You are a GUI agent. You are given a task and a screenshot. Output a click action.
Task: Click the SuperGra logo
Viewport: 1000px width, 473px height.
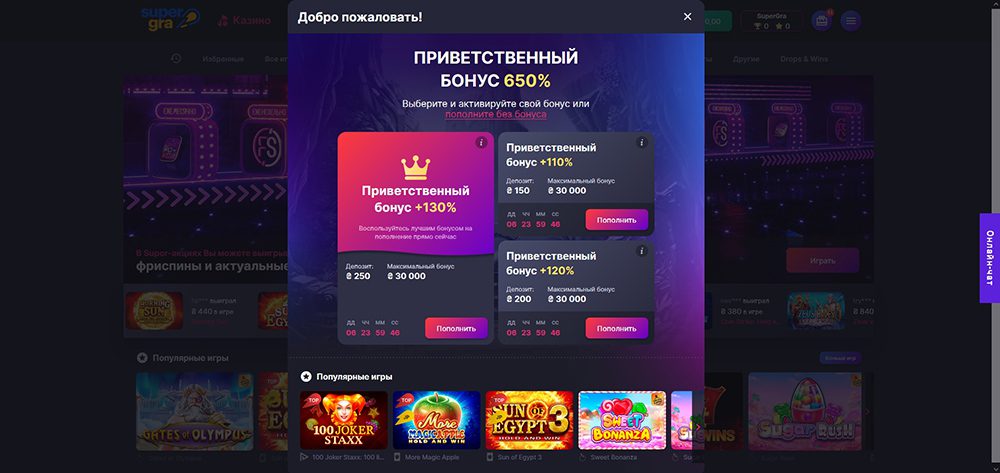(170, 18)
